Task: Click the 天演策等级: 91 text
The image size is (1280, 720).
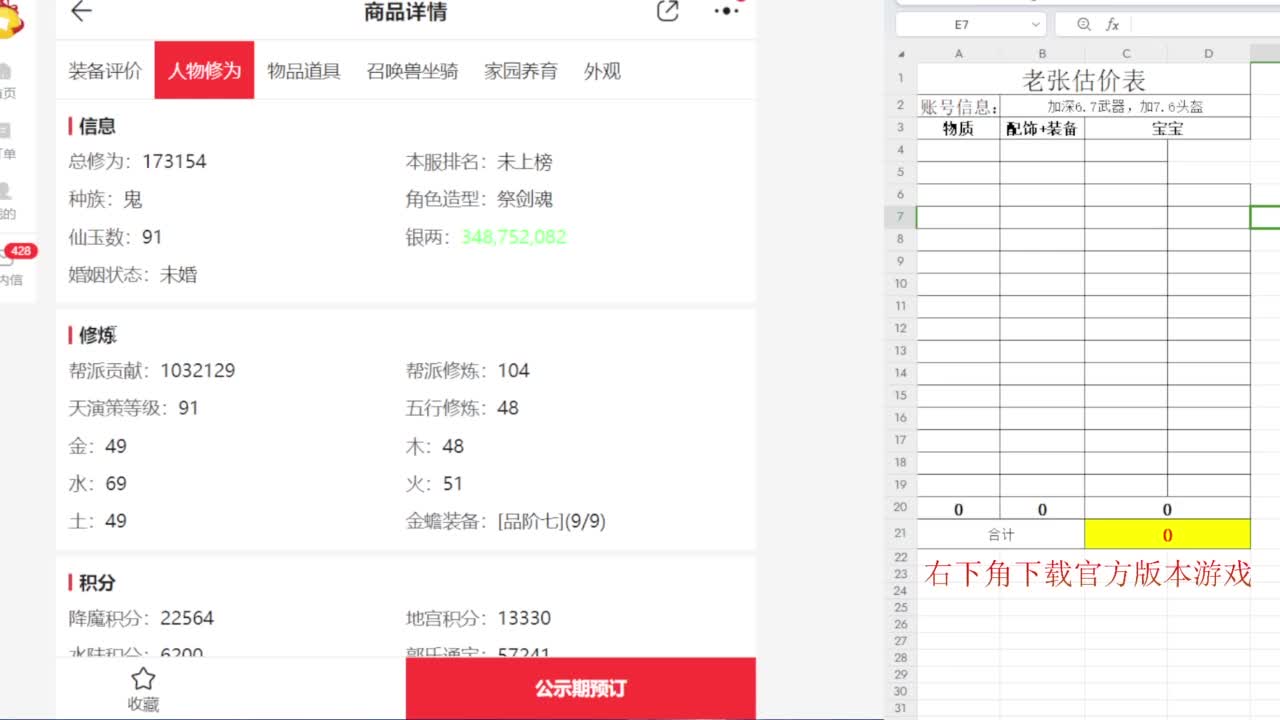Action: (133, 408)
